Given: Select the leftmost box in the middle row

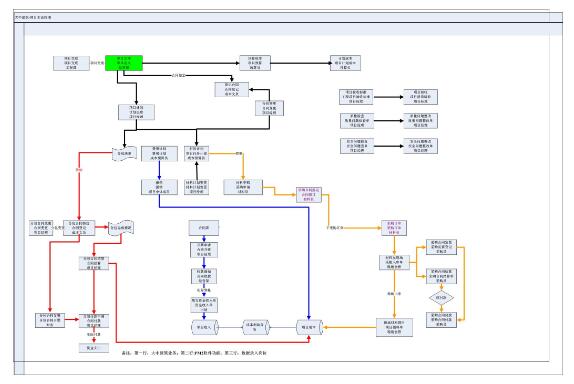Looking at the screenshot, I should pos(41,228).
